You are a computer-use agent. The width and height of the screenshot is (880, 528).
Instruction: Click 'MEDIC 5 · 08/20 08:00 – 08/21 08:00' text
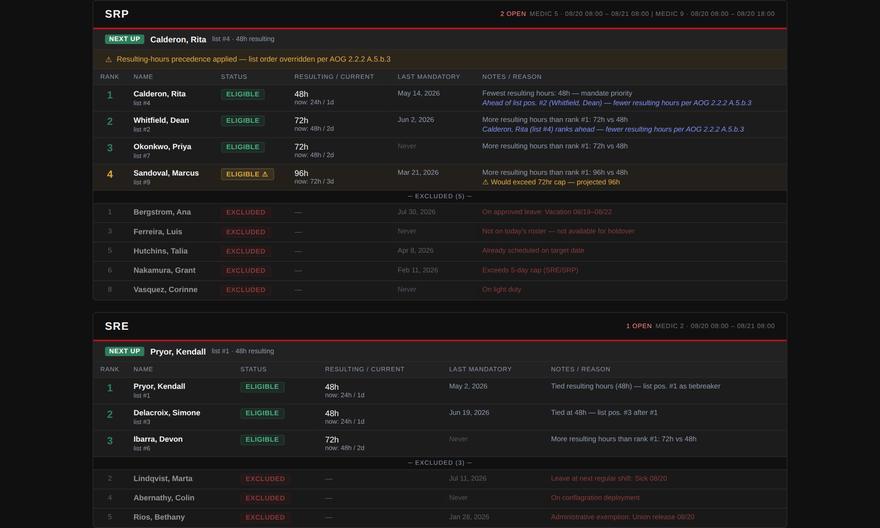(x=589, y=14)
